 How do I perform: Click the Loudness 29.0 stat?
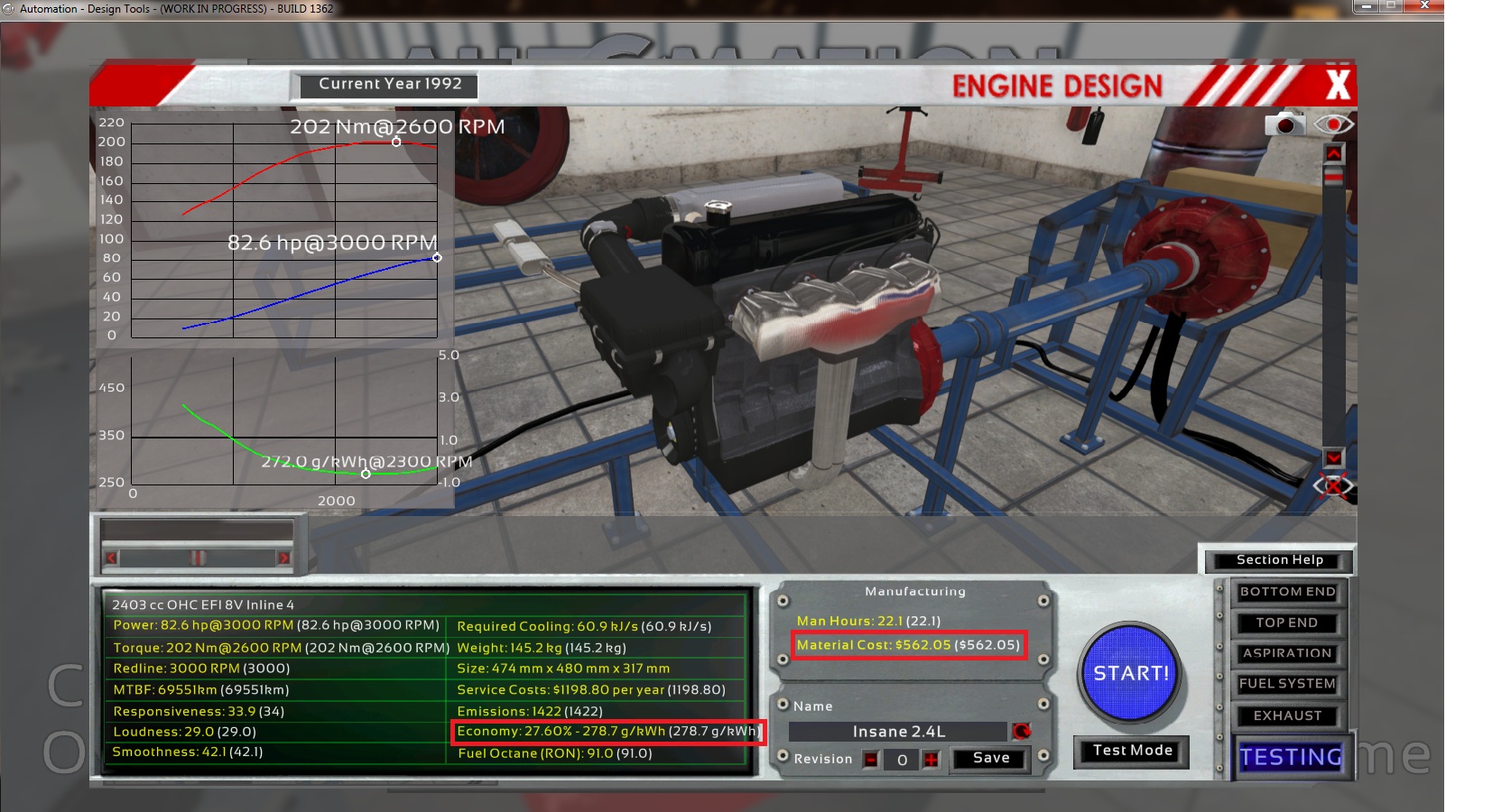click(x=184, y=732)
